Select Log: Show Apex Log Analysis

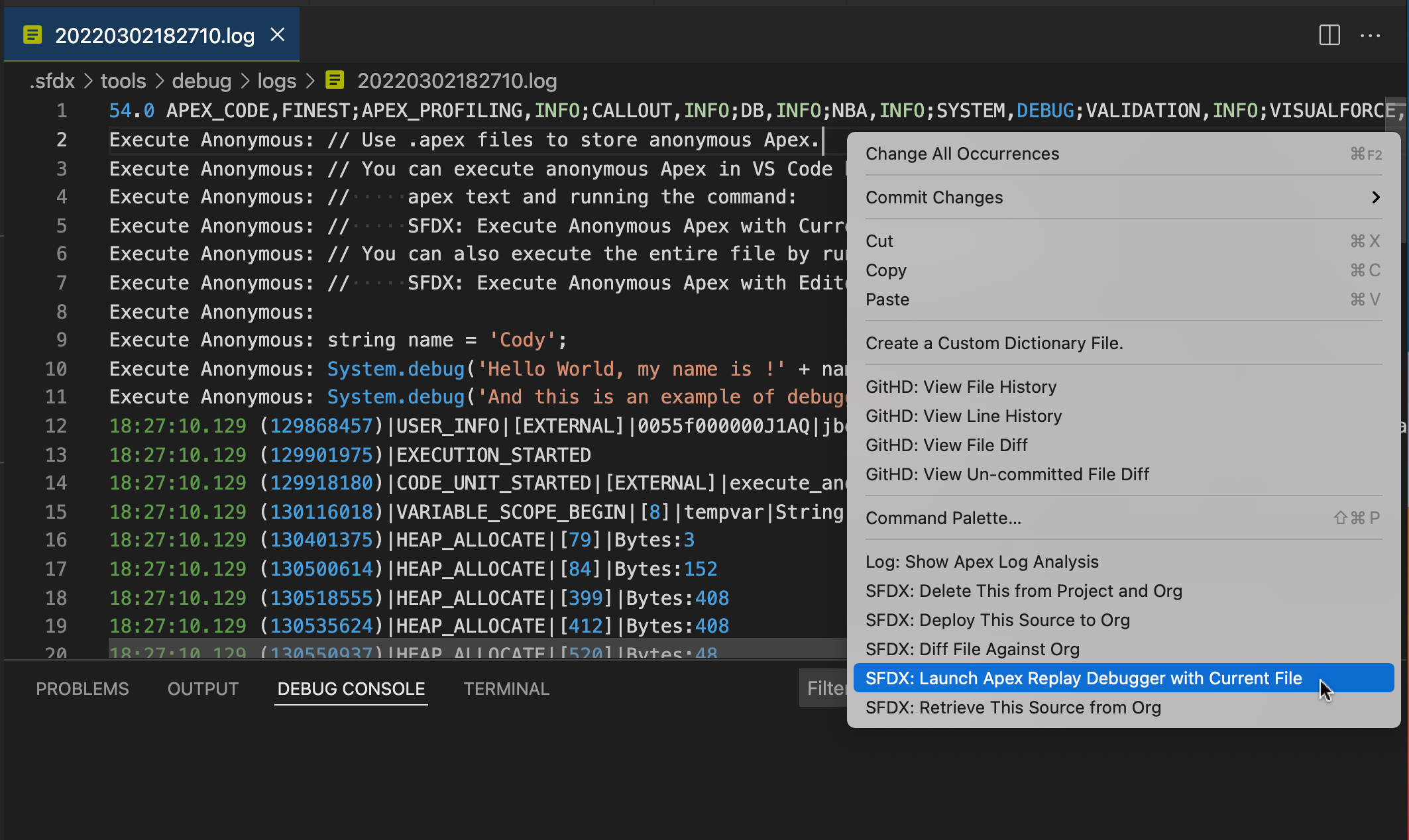pos(983,561)
